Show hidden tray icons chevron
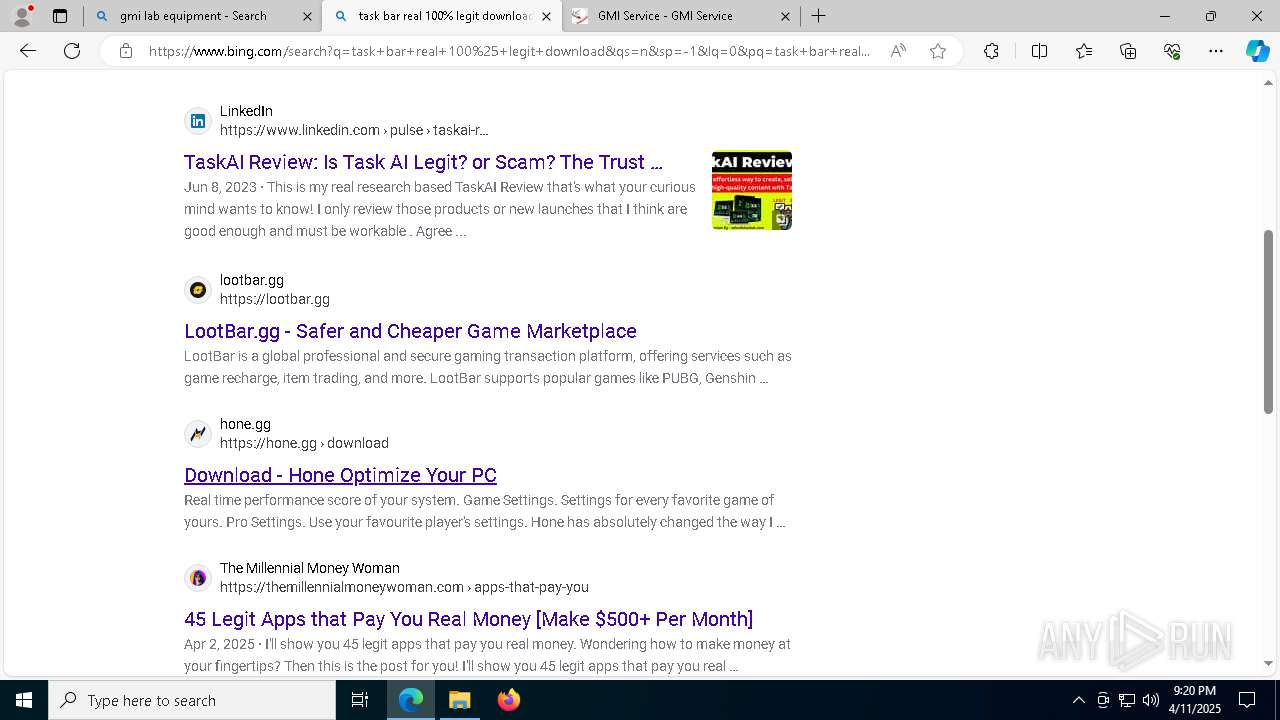 [1078, 700]
